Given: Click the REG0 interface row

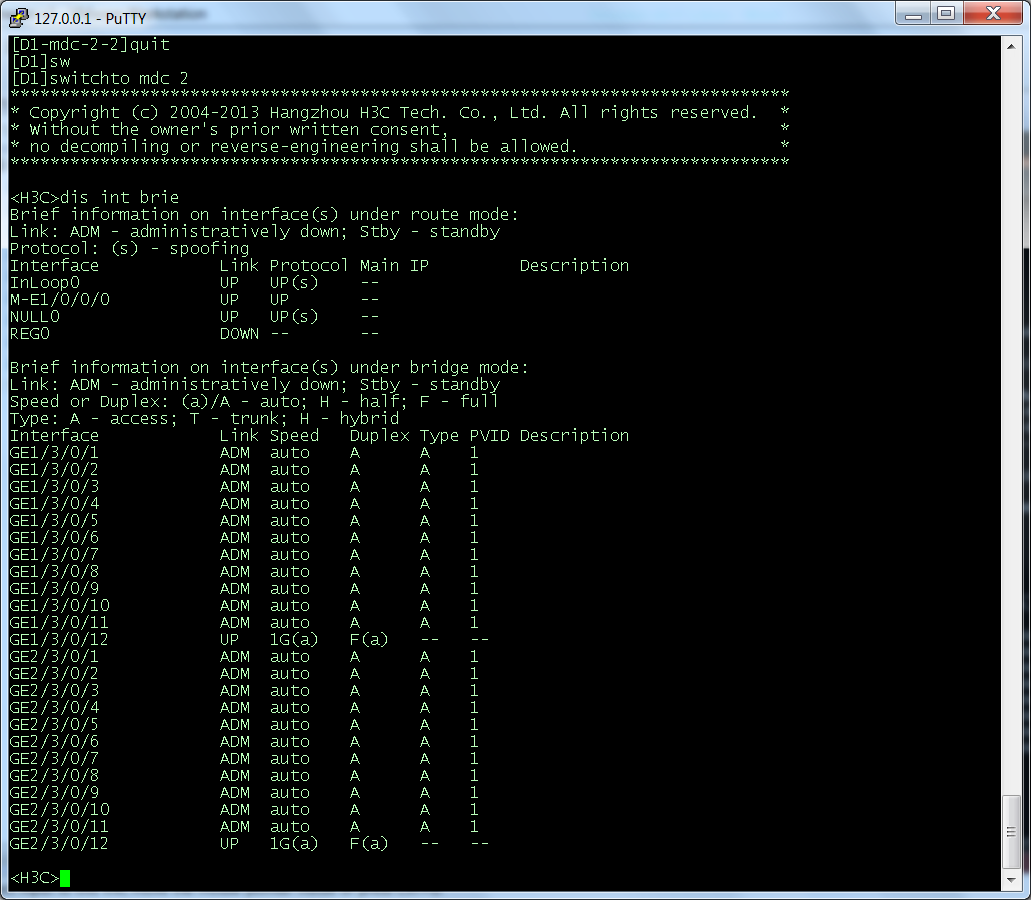Looking at the screenshot, I should coord(195,334).
